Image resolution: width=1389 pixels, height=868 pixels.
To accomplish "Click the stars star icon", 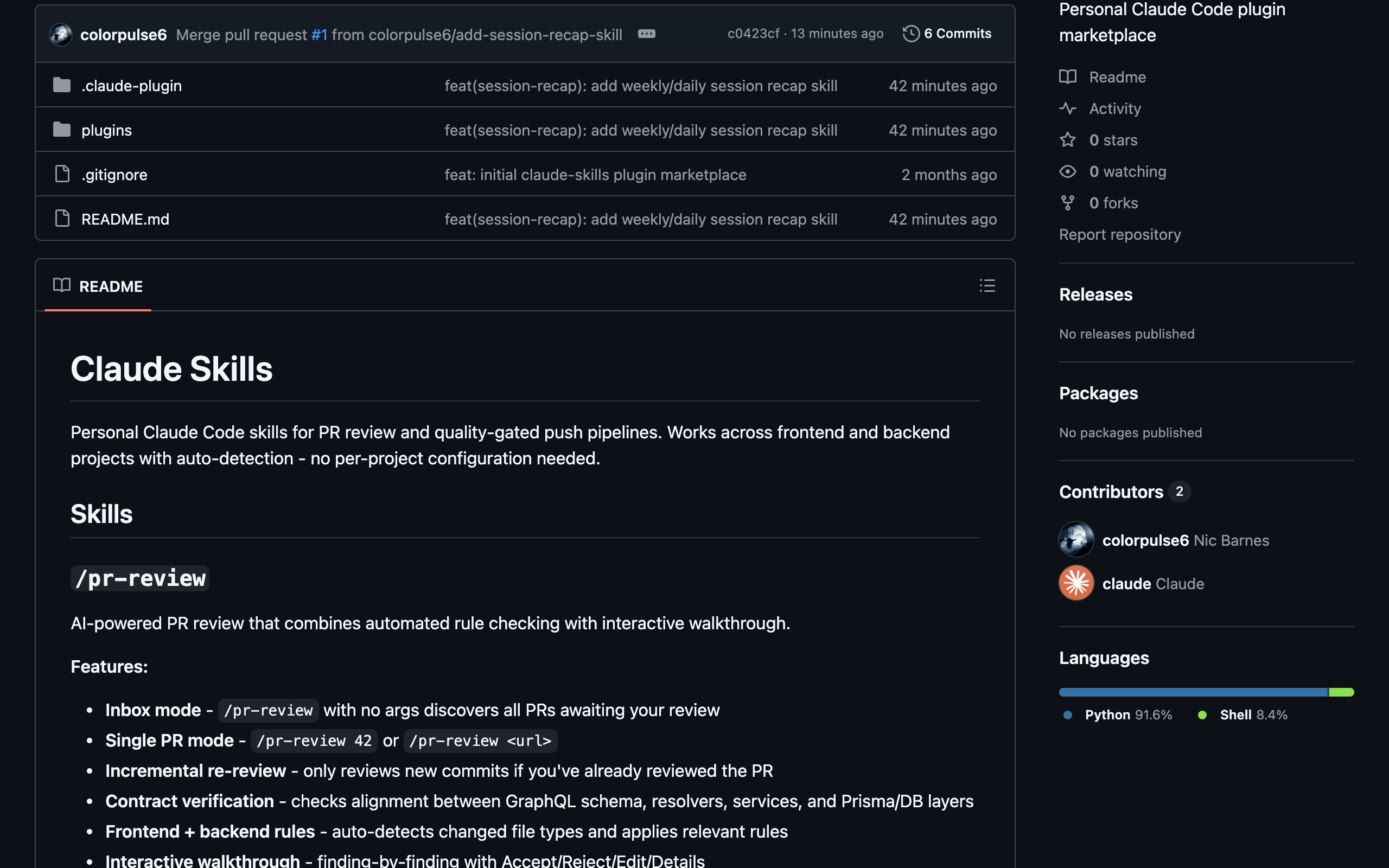I will point(1068,139).
